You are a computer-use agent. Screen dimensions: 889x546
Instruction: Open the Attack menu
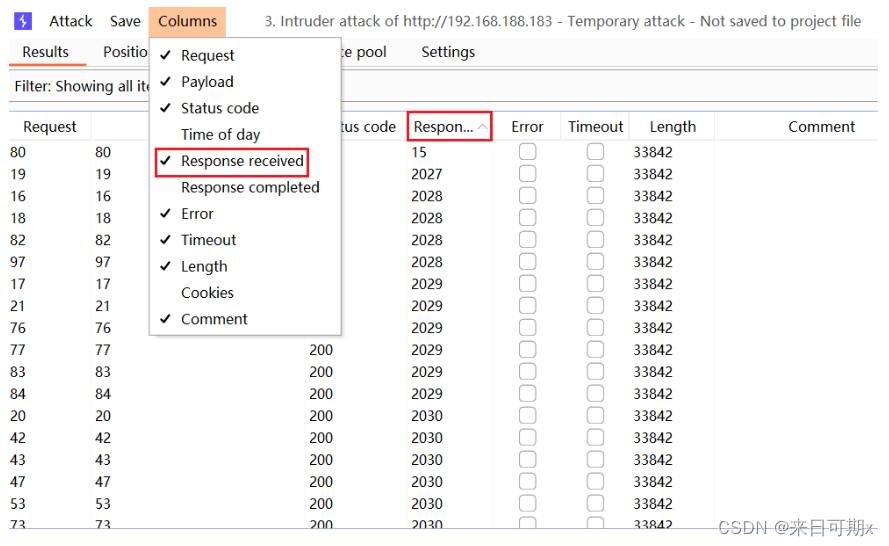(x=70, y=22)
